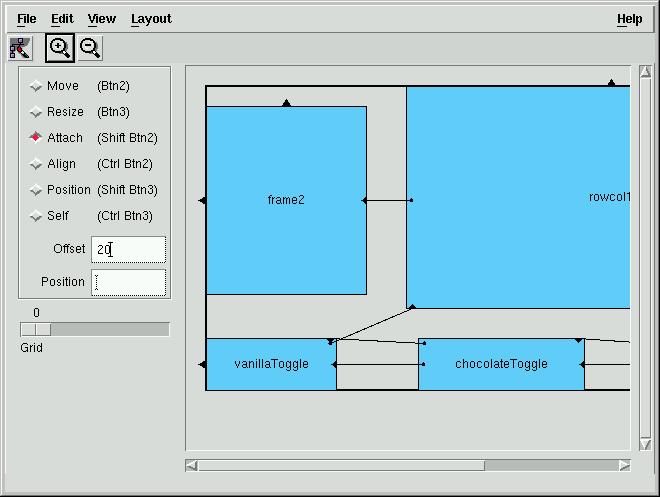Click the zoom in magnifier icon
Viewport: 660px width, 497px height.
tap(60, 48)
